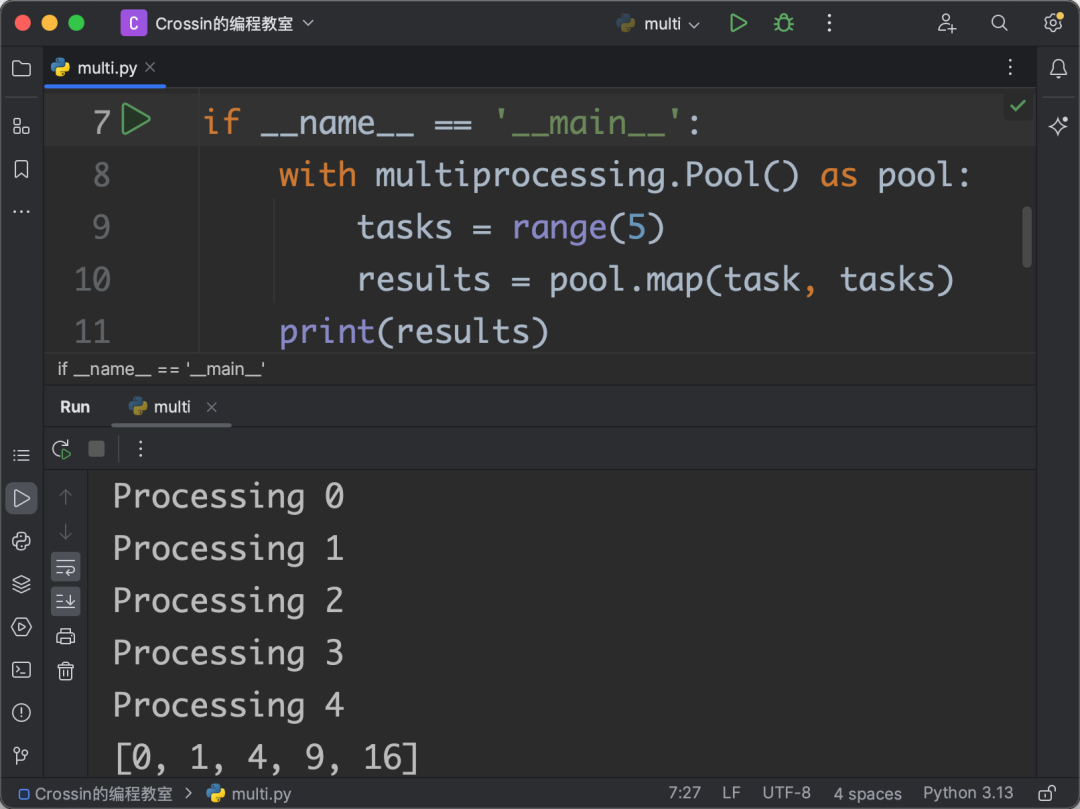Viewport: 1080px width, 809px height.
Task: Open the Python Console icon in sidebar
Action: 21,541
